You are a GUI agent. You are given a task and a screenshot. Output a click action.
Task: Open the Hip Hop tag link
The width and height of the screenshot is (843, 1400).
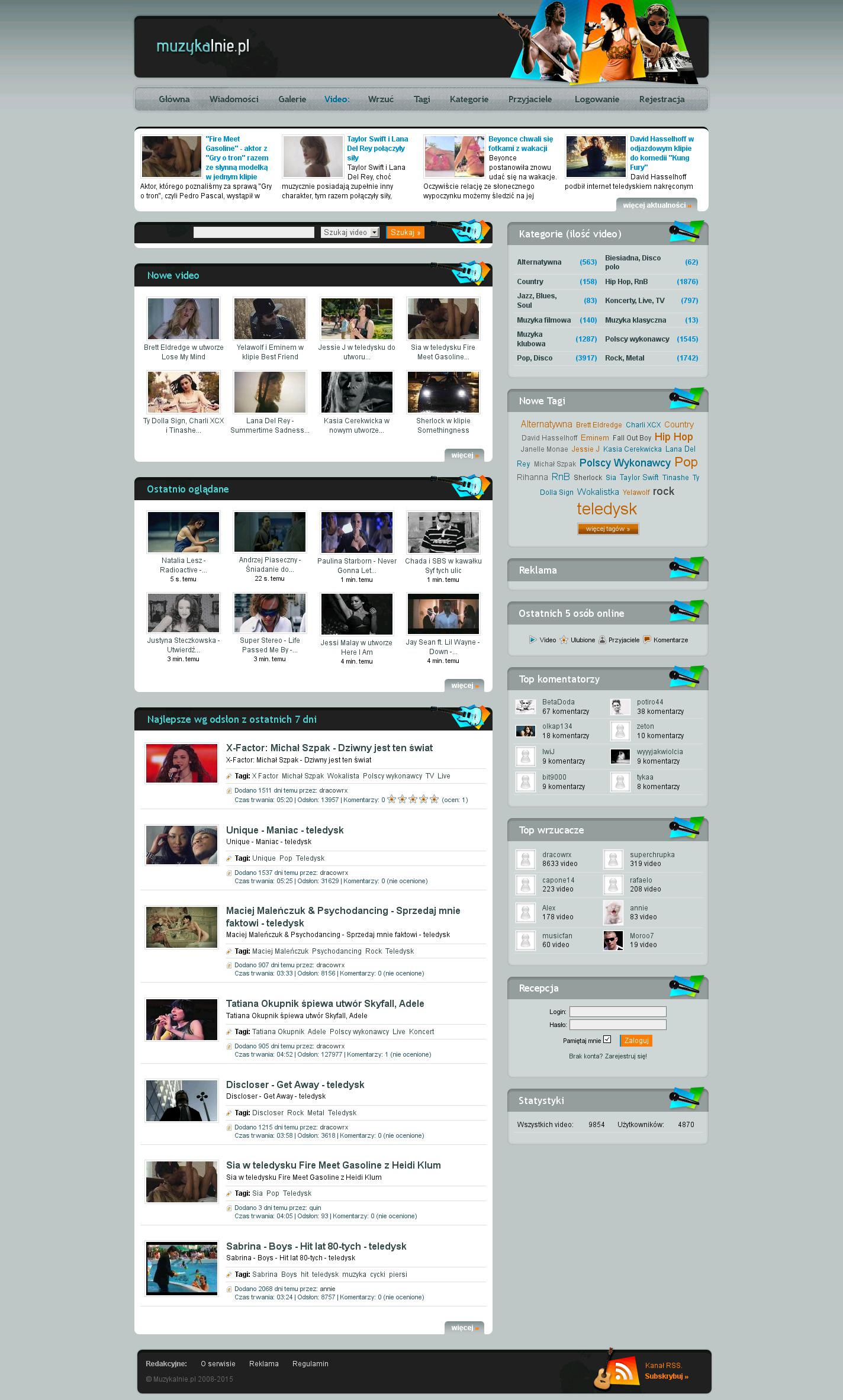673,437
